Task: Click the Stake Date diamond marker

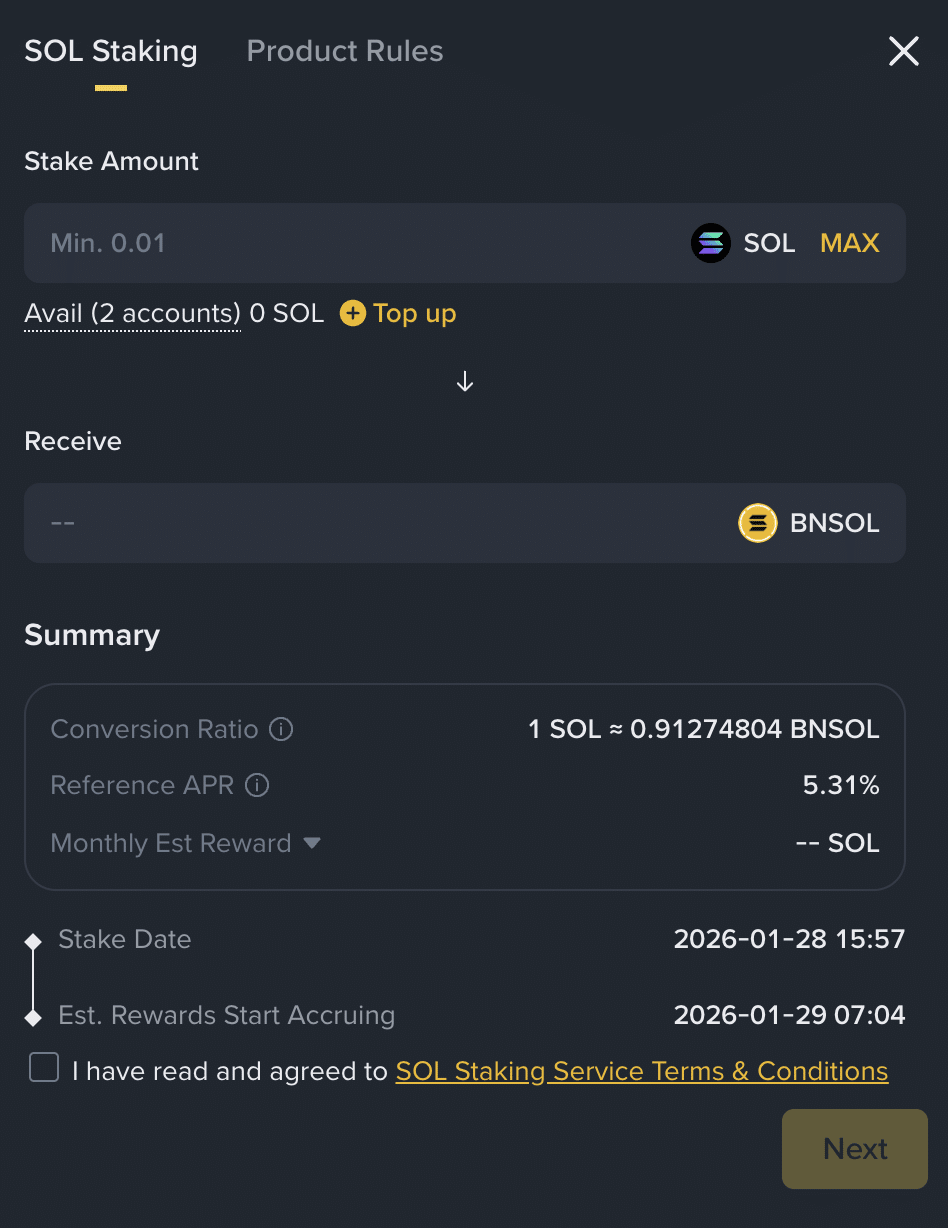Action: click(33, 939)
